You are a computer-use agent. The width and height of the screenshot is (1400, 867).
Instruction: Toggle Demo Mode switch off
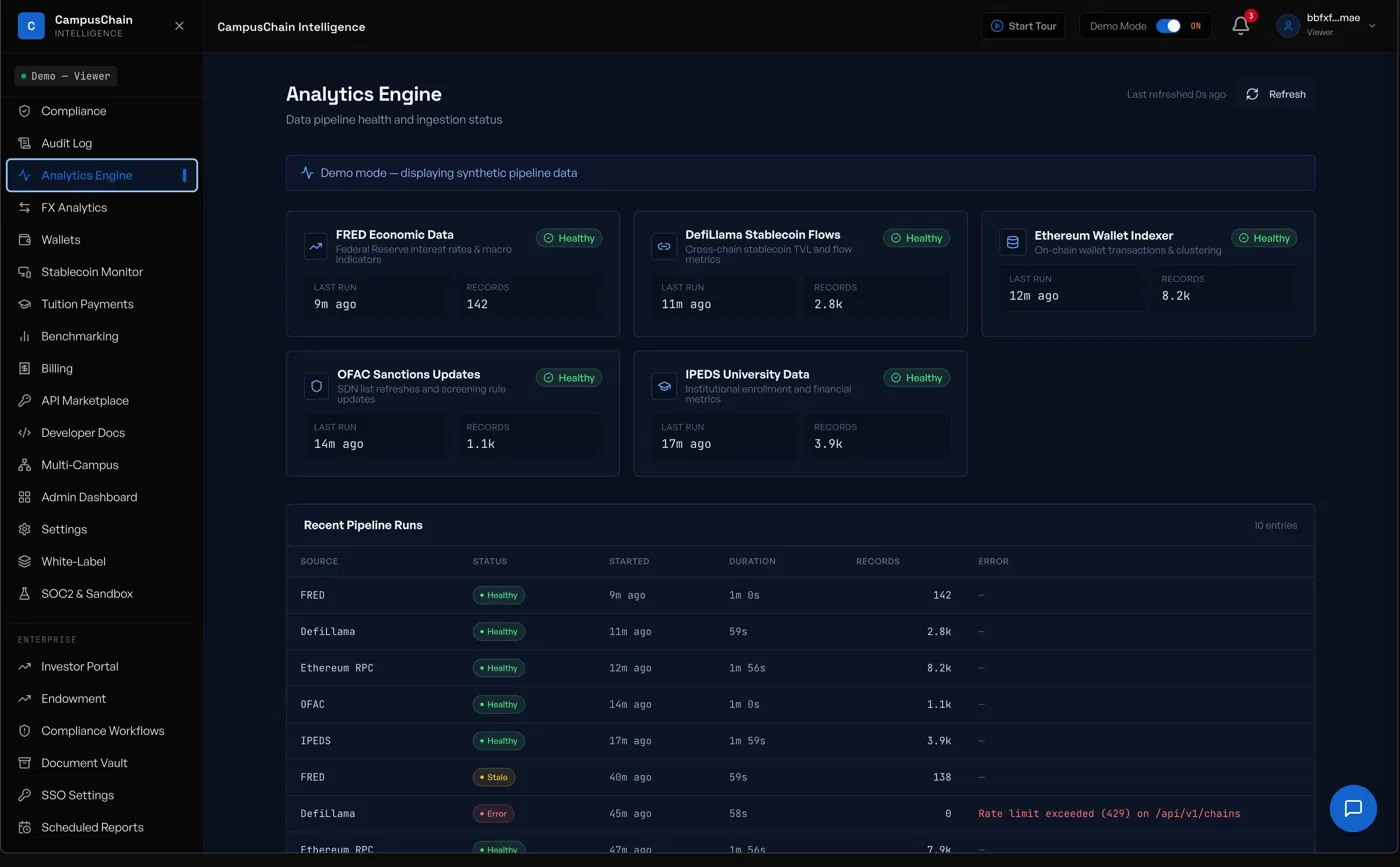click(x=1168, y=26)
